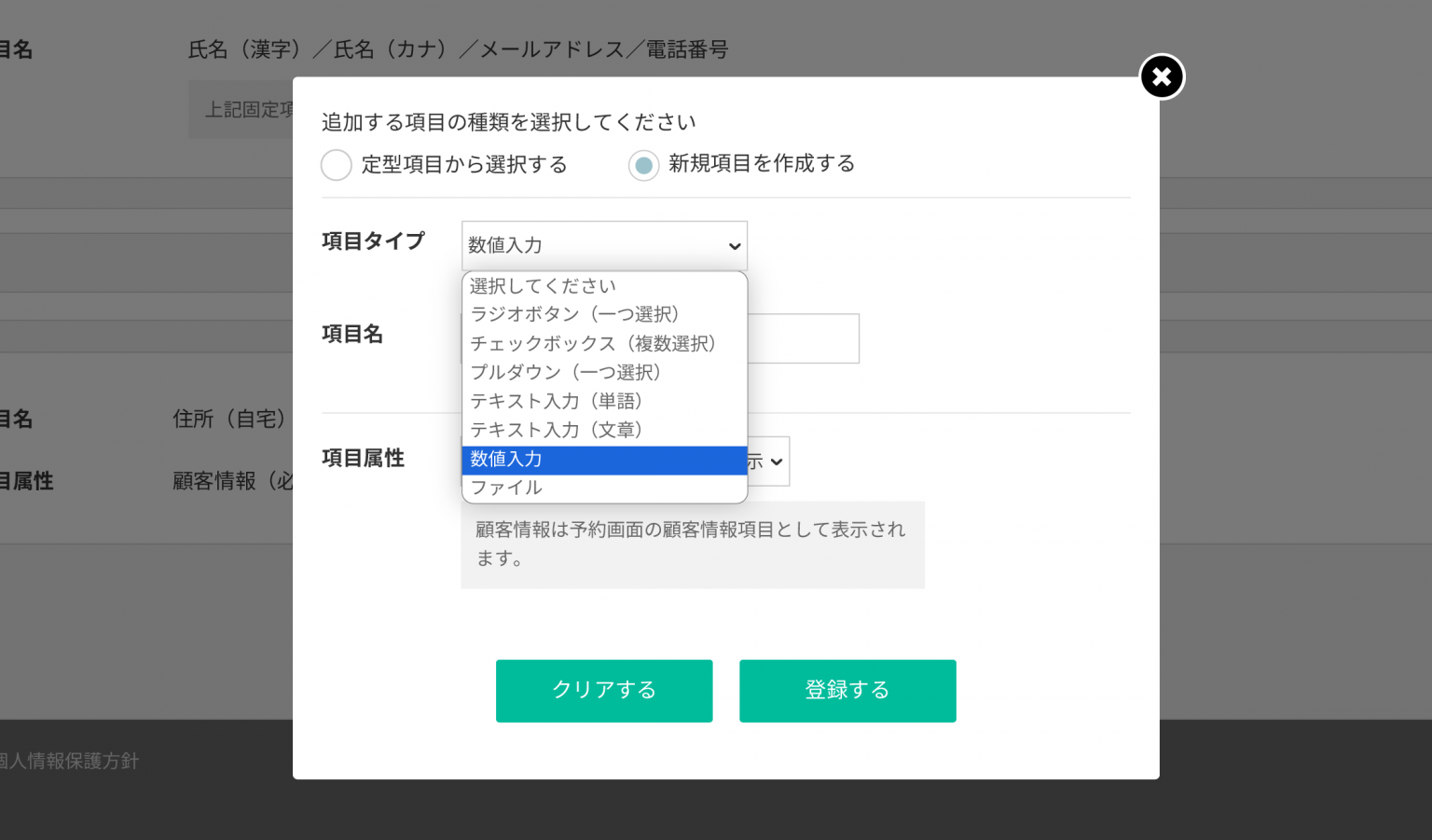Click the 新規項目を作成する label text

pos(762,163)
